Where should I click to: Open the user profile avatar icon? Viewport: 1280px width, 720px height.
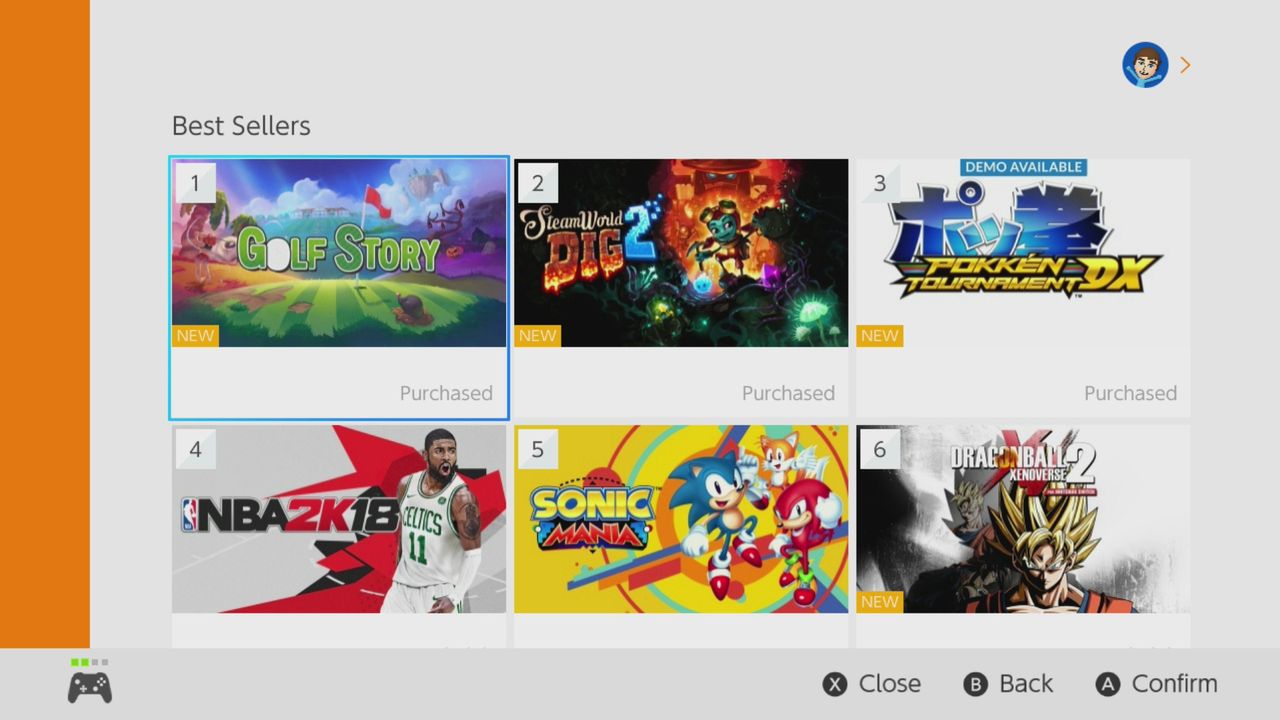(1145, 65)
